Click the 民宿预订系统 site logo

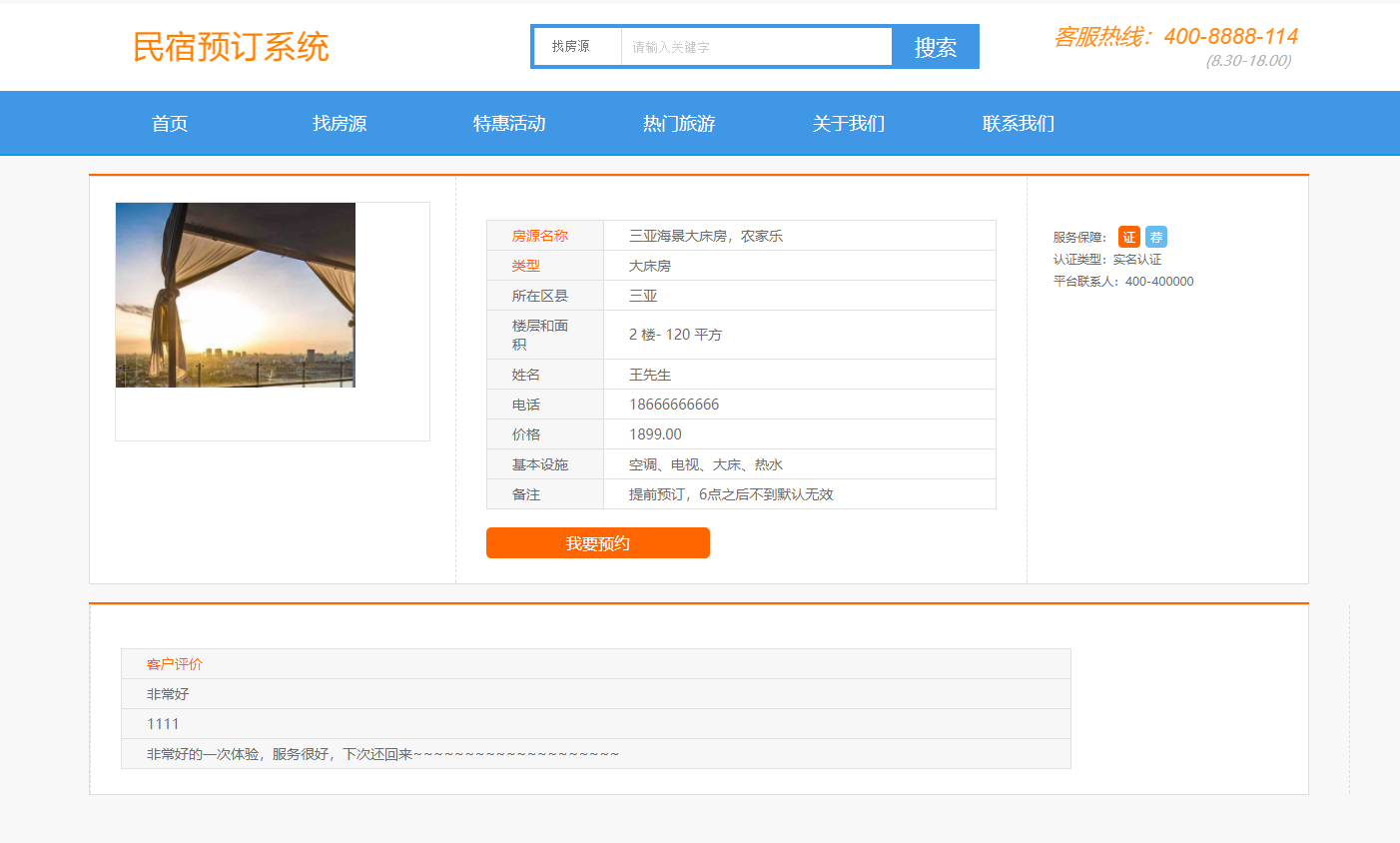(x=231, y=47)
